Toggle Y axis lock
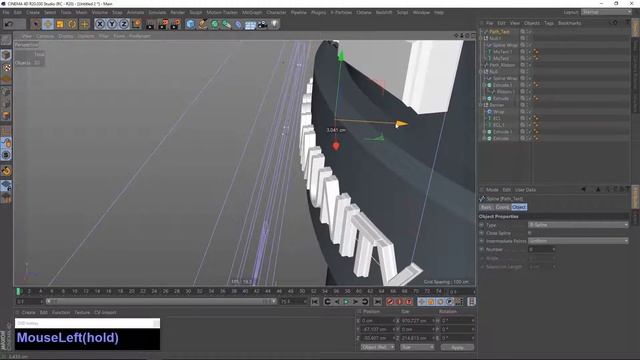640x360 pixels. tap(112, 24)
